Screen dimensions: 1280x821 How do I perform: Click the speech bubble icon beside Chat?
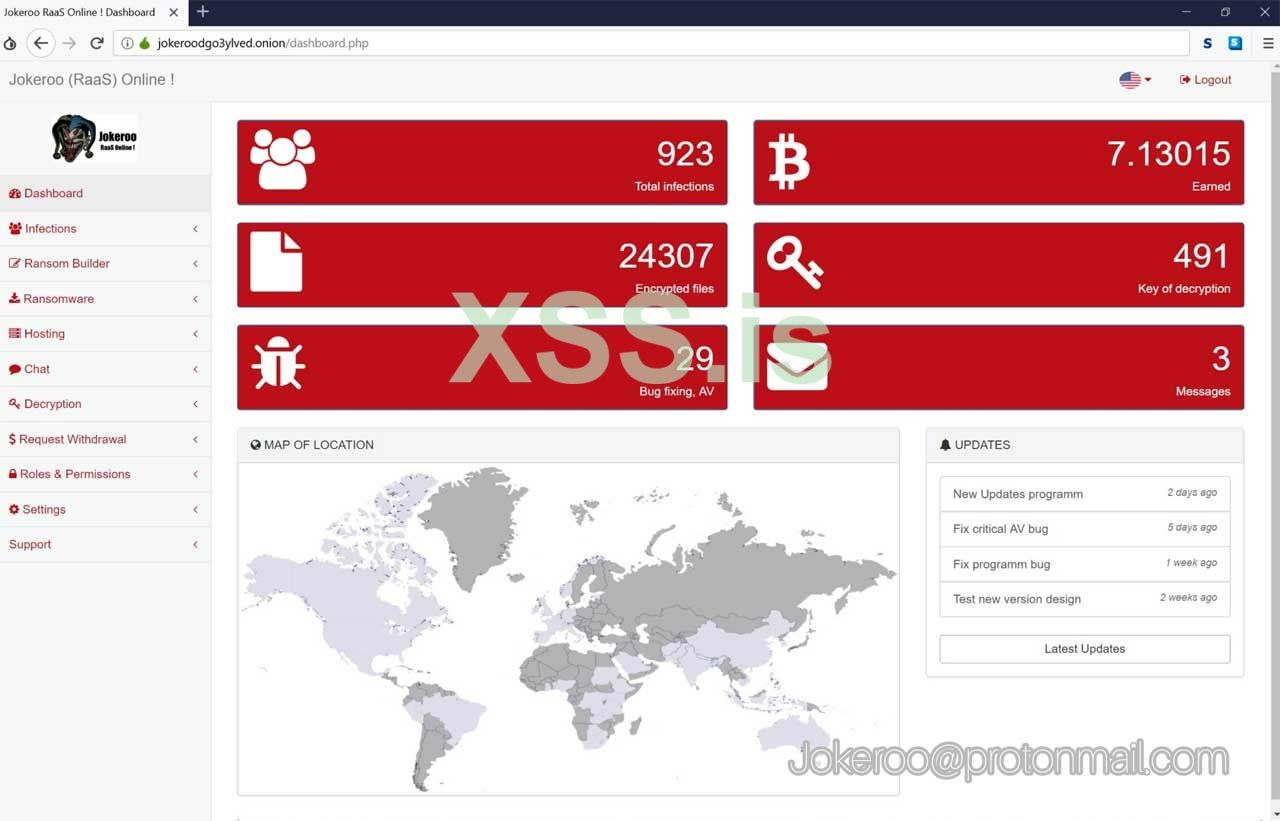point(15,369)
